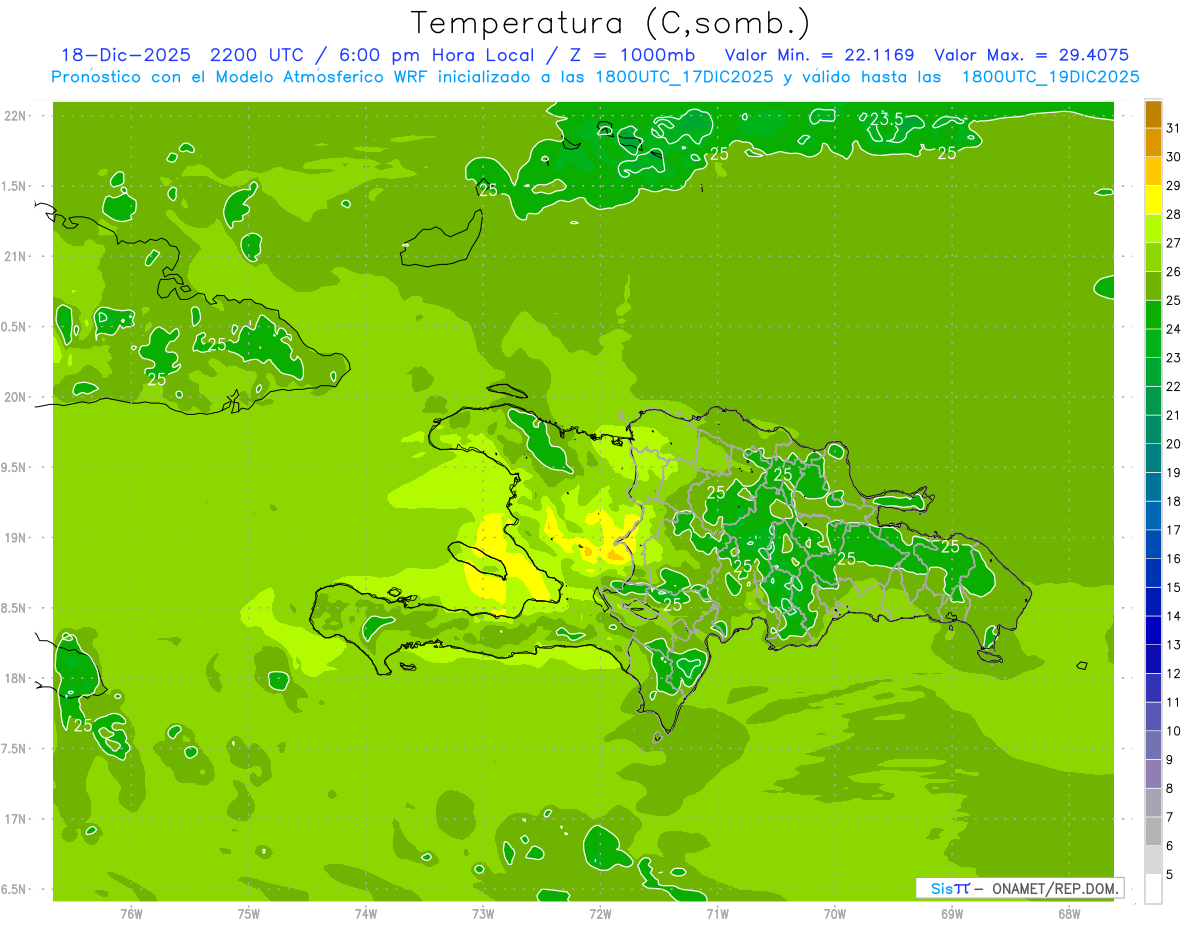Click the '74W' longitude axis label
Screen dimensions: 1200x927
coord(366,913)
